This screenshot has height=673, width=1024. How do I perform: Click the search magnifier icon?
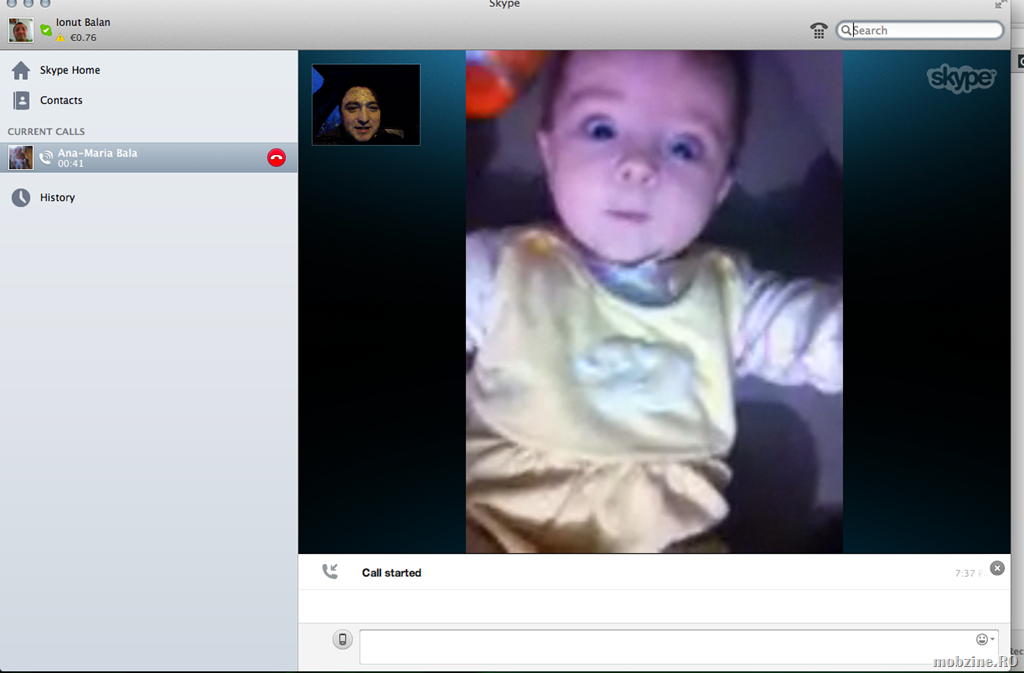(x=846, y=30)
